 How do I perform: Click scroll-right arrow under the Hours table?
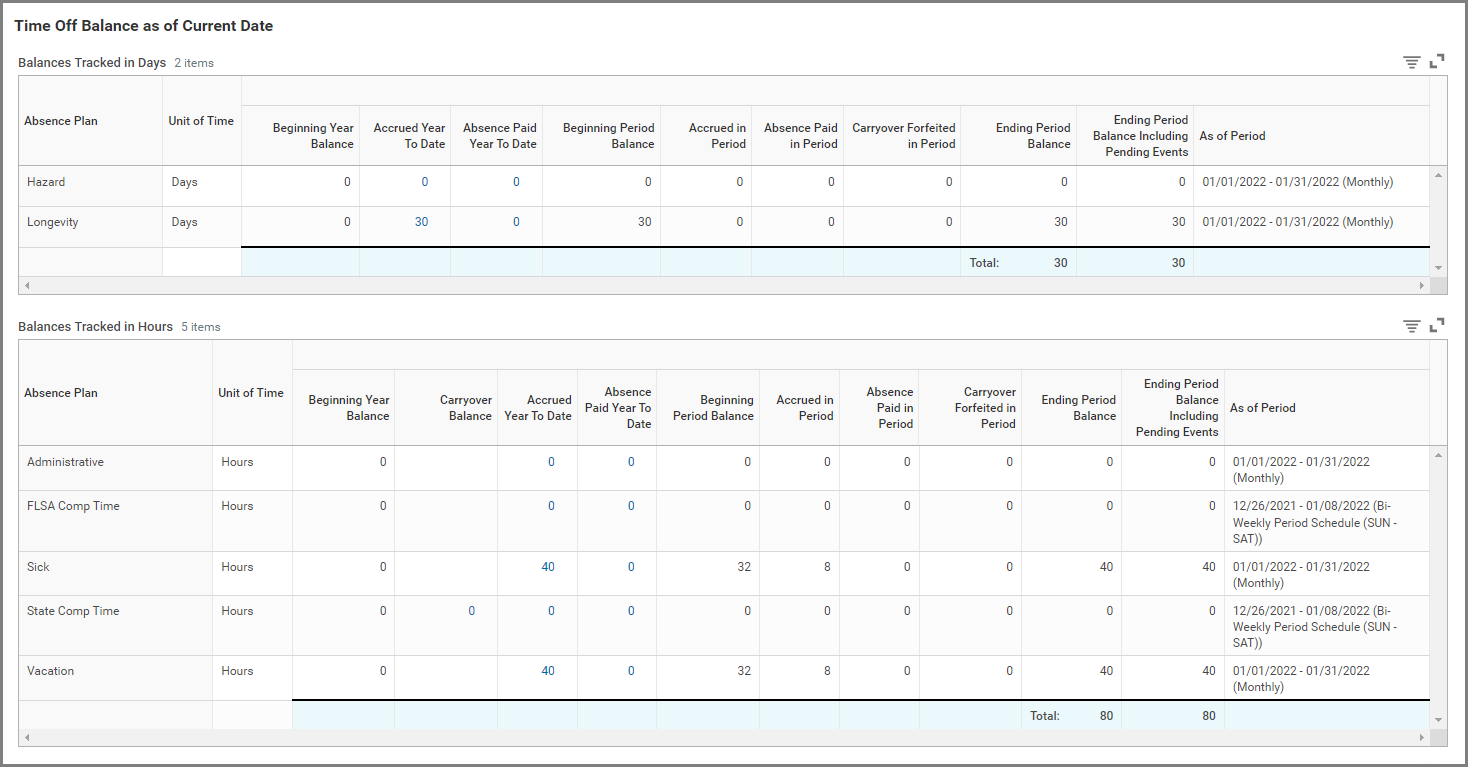[1421, 738]
